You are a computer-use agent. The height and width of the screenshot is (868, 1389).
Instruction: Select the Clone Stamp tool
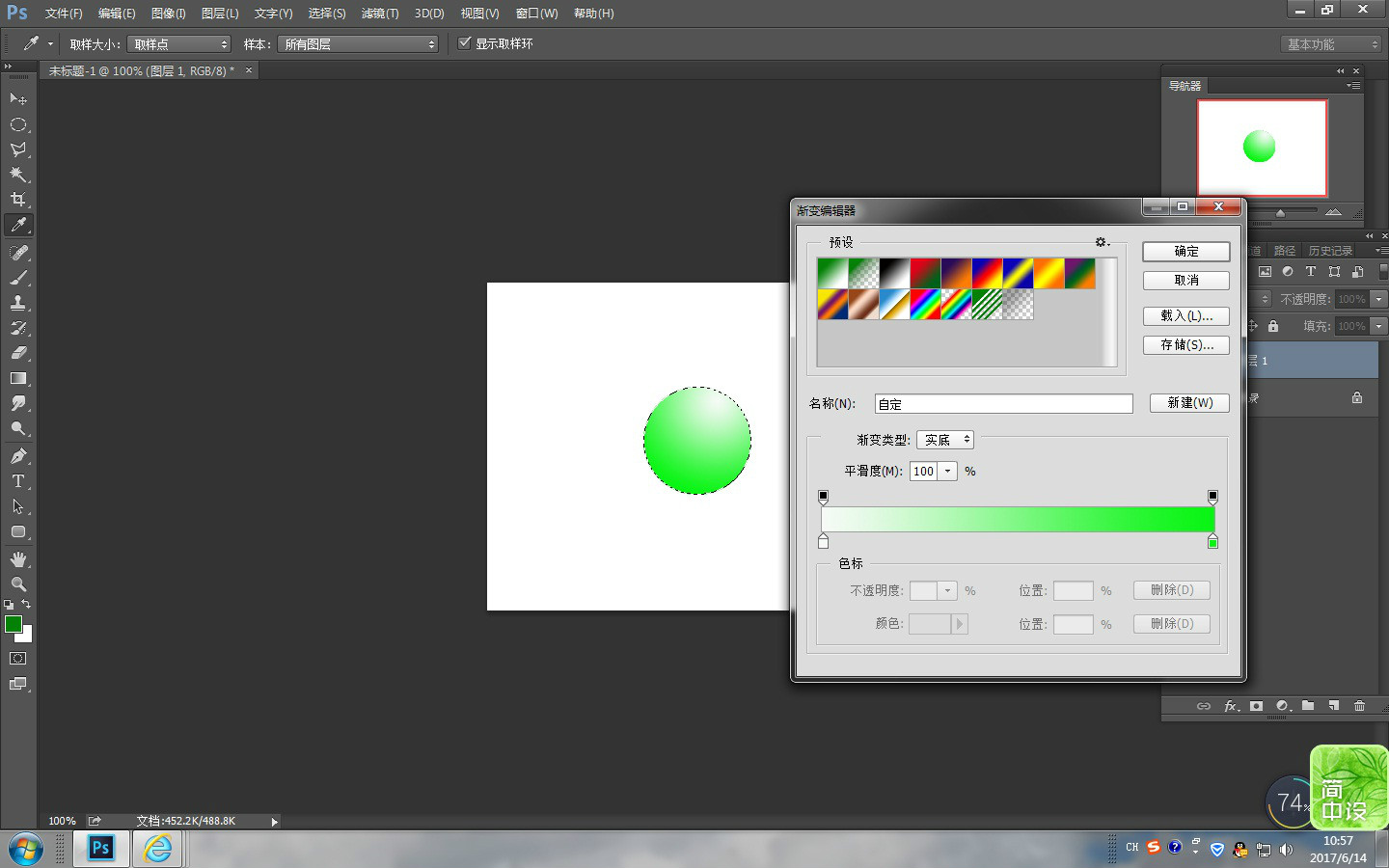click(x=17, y=303)
